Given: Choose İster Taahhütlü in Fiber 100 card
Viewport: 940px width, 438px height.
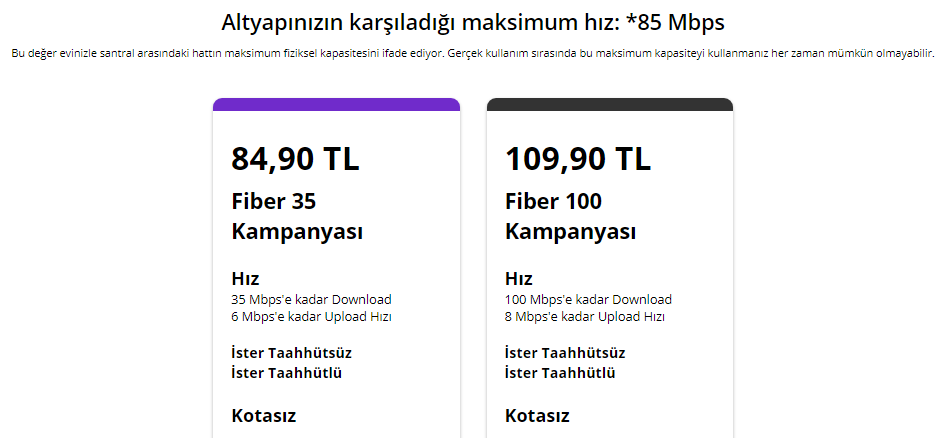Looking at the screenshot, I should coord(560,373).
